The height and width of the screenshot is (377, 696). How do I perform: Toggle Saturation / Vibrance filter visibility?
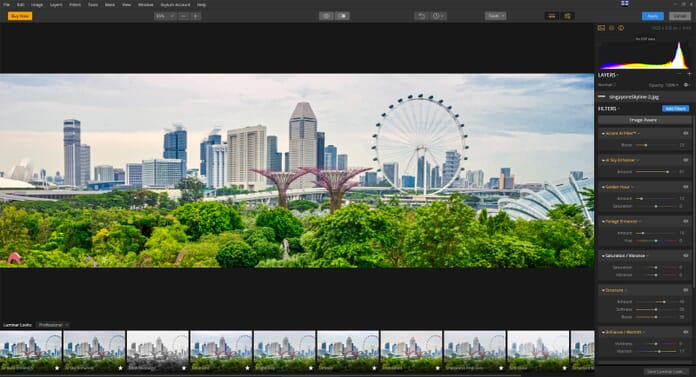[685, 256]
